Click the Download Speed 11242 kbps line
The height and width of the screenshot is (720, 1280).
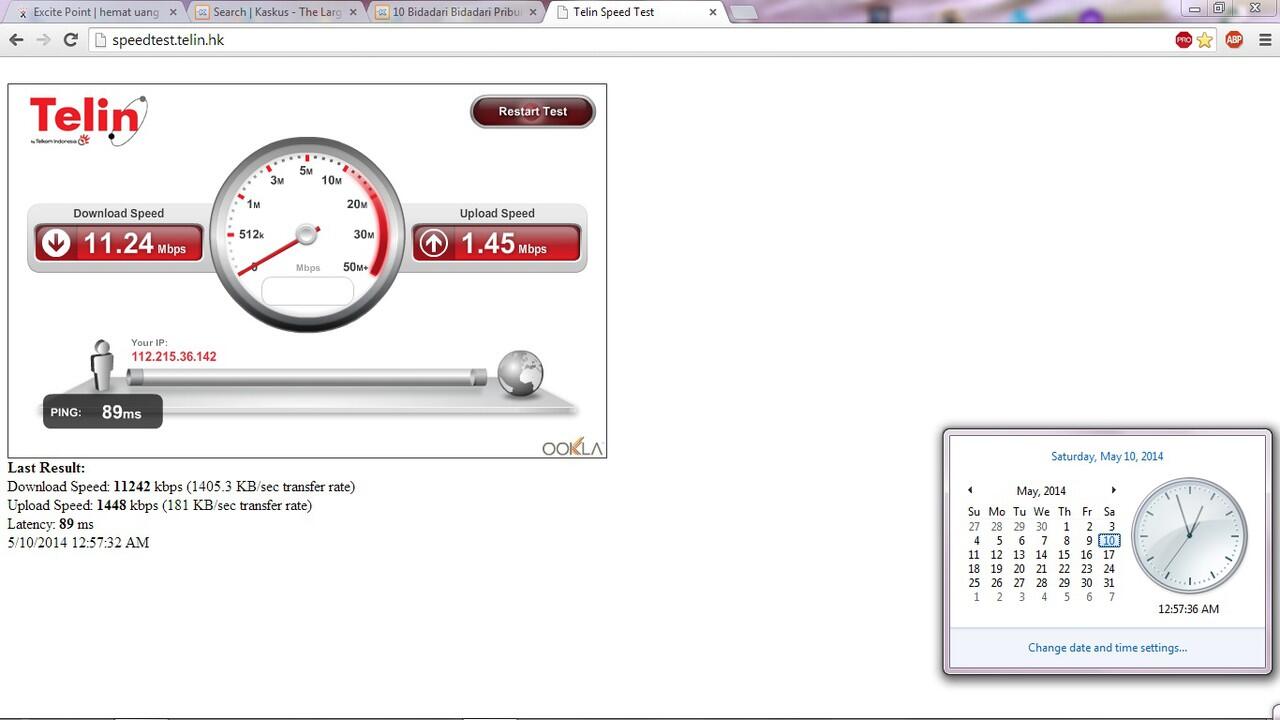click(x=181, y=487)
